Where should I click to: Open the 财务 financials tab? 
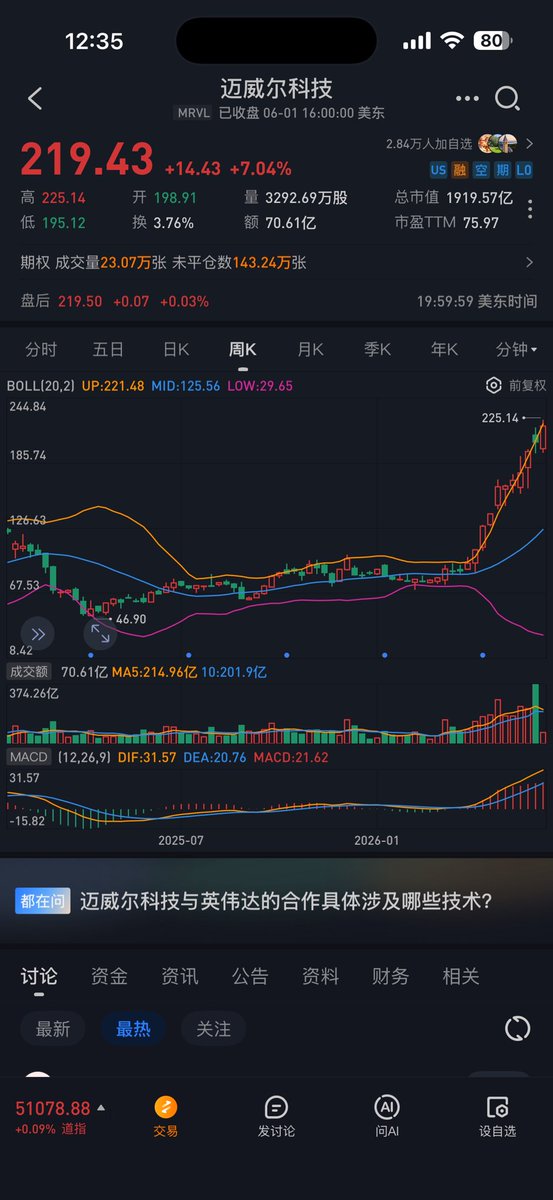point(390,976)
